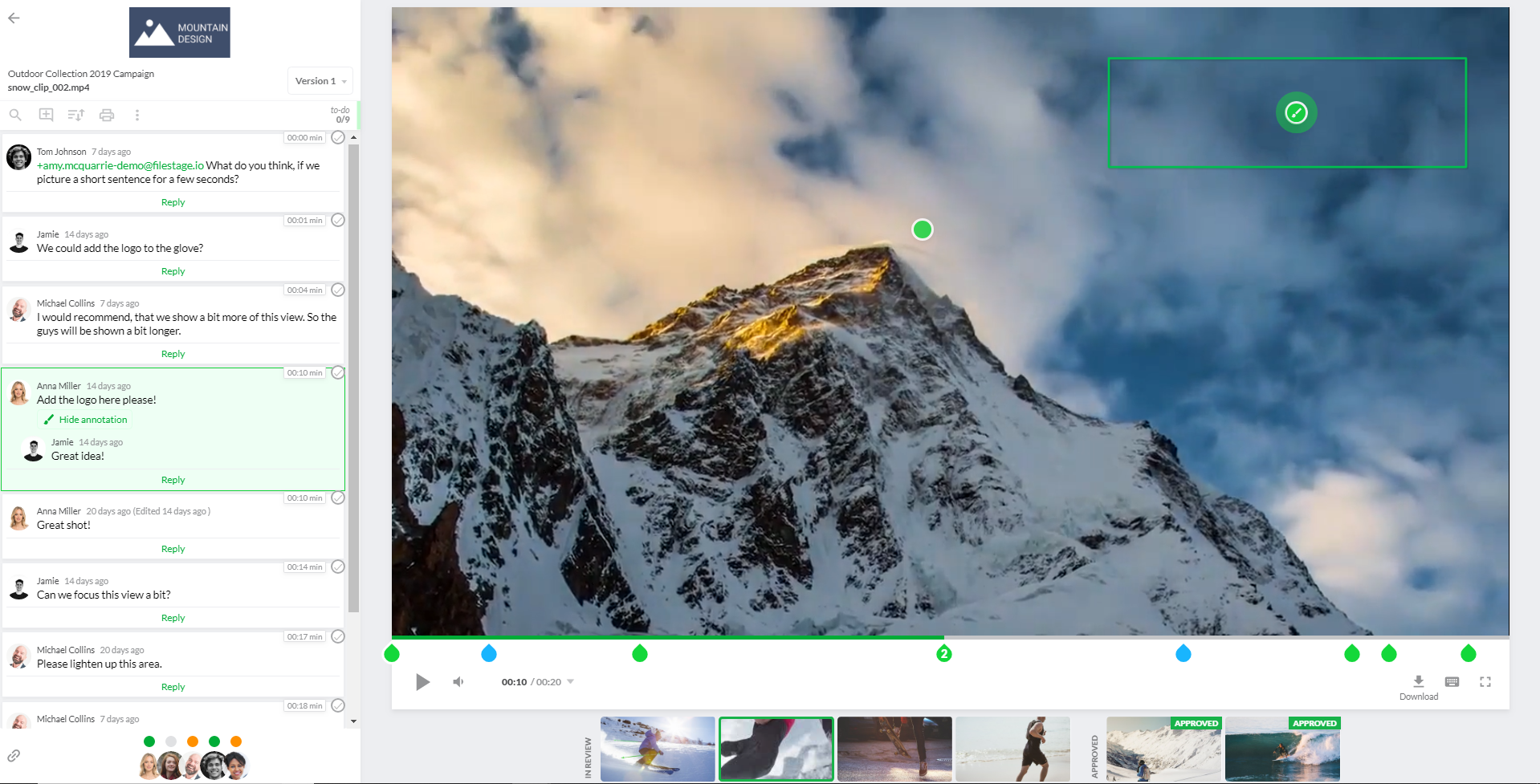Screen dimensions: 1540x784
Task: Open the approved surfer thumbnail
Action: point(1283,749)
